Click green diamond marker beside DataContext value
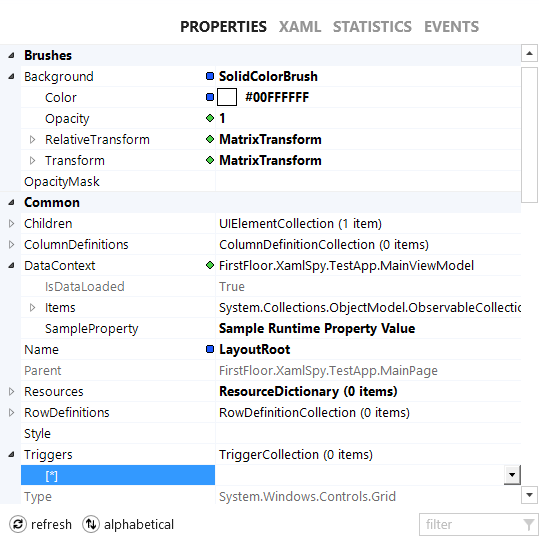Image resolution: width=539 pixels, height=537 pixels. point(210,265)
